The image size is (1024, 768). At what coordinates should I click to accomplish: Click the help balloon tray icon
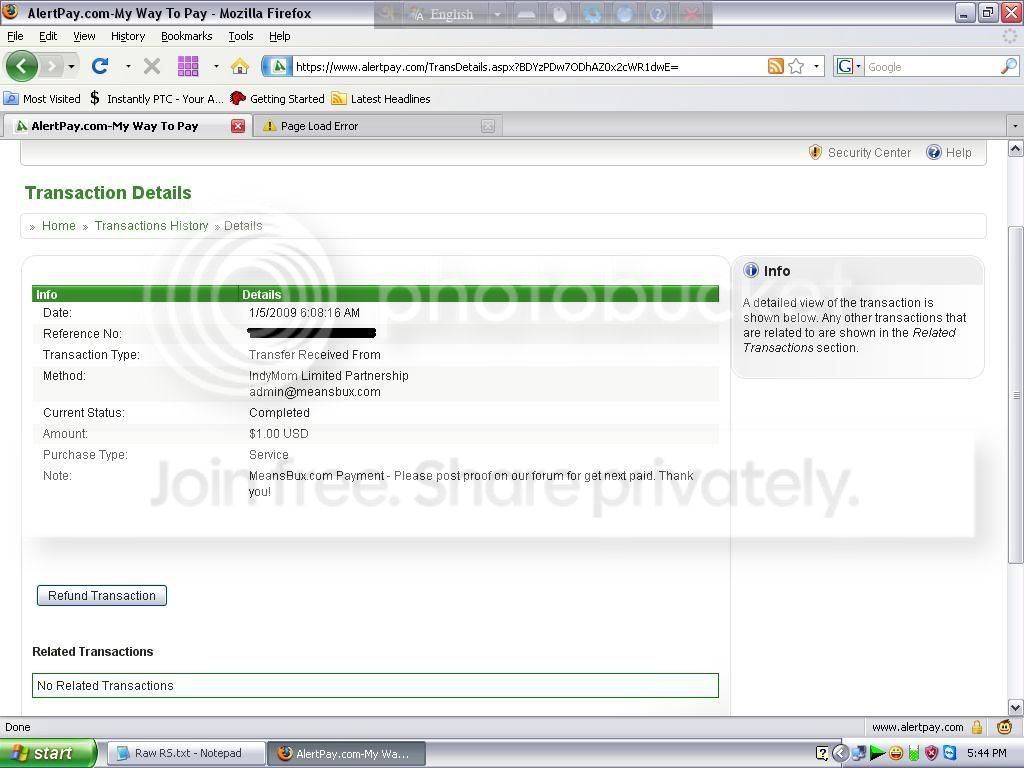pos(822,754)
